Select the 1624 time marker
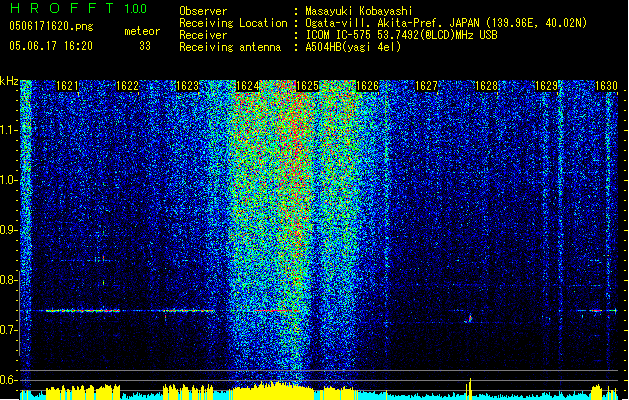The width and height of the screenshot is (629, 400). (x=248, y=86)
